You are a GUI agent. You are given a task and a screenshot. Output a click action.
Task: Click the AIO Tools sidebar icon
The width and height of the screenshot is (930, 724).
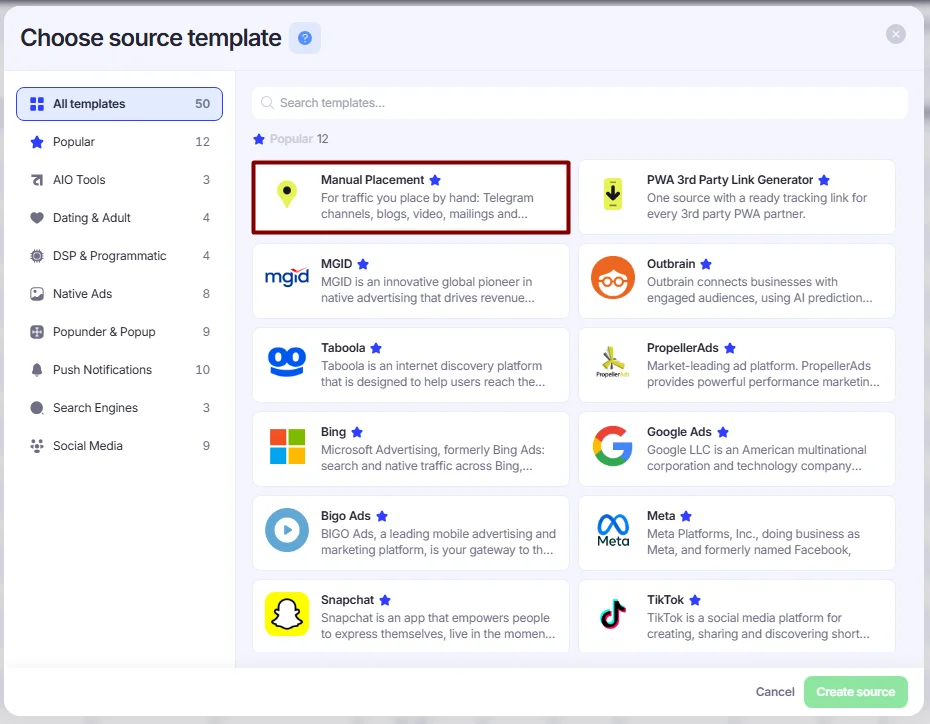(37, 180)
